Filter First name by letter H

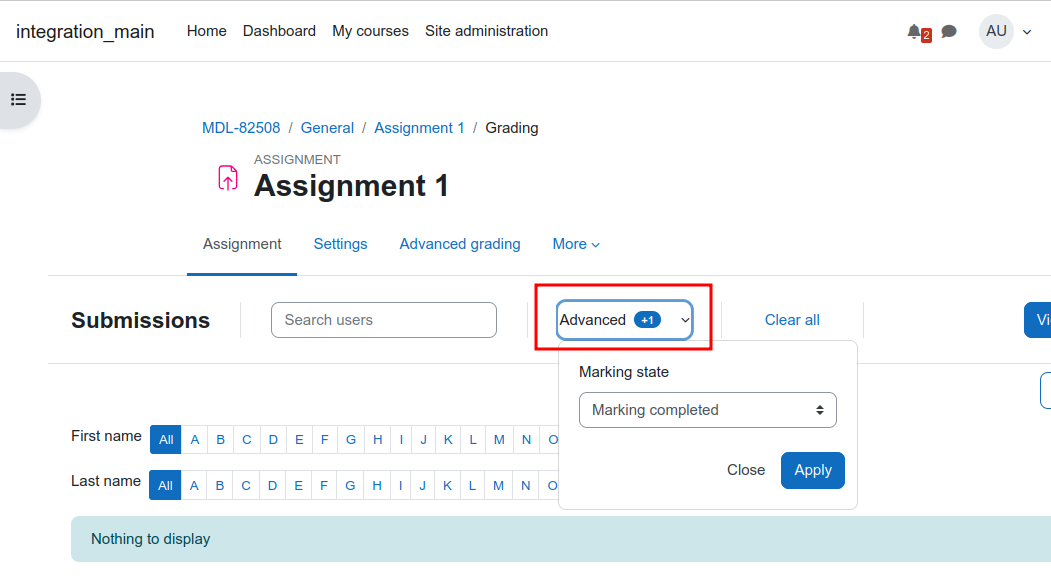[377, 440]
